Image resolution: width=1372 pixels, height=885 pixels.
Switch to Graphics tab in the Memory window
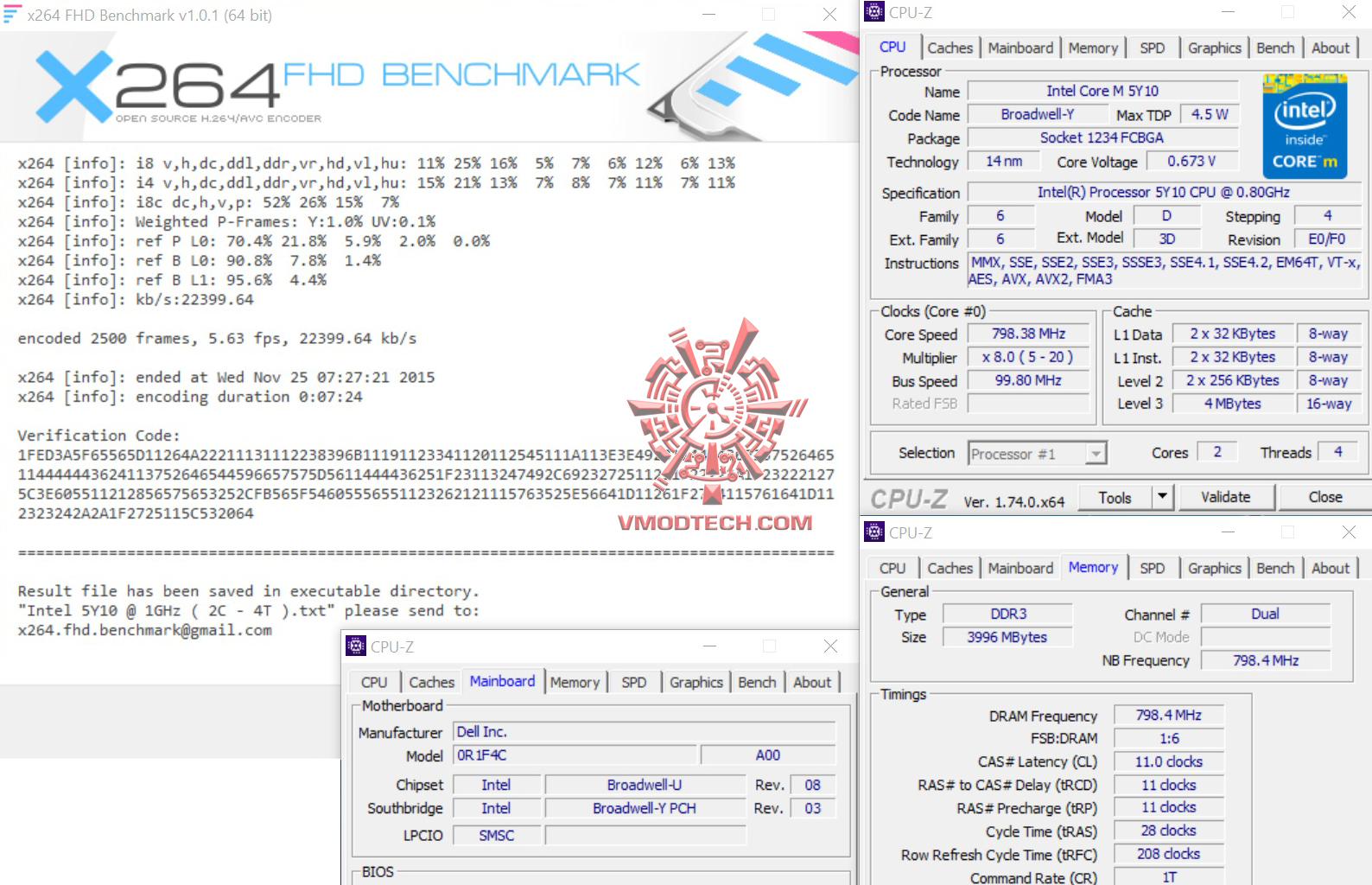pos(1214,568)
